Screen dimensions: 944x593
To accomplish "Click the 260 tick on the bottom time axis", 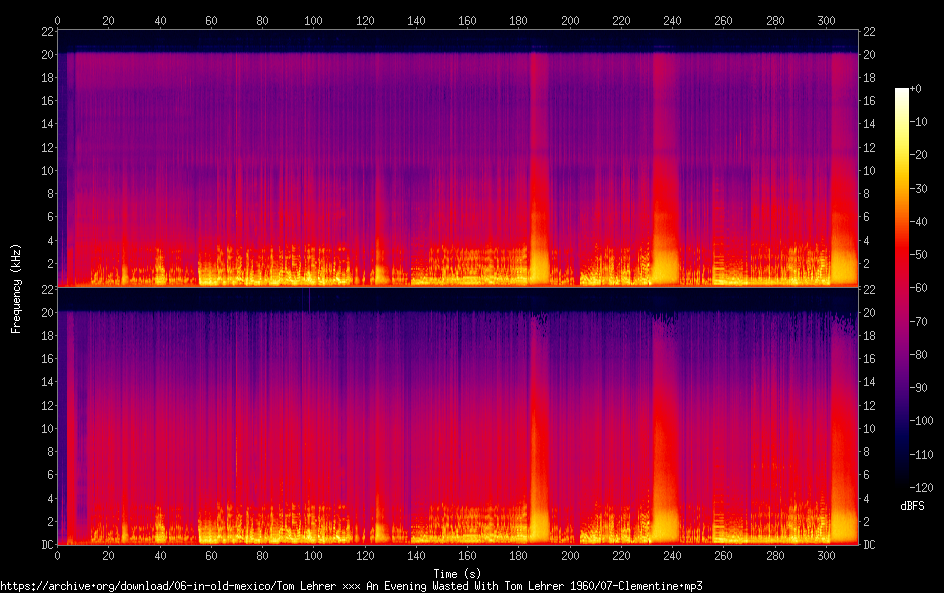I will pyautogui.click(x=724, y=556).
